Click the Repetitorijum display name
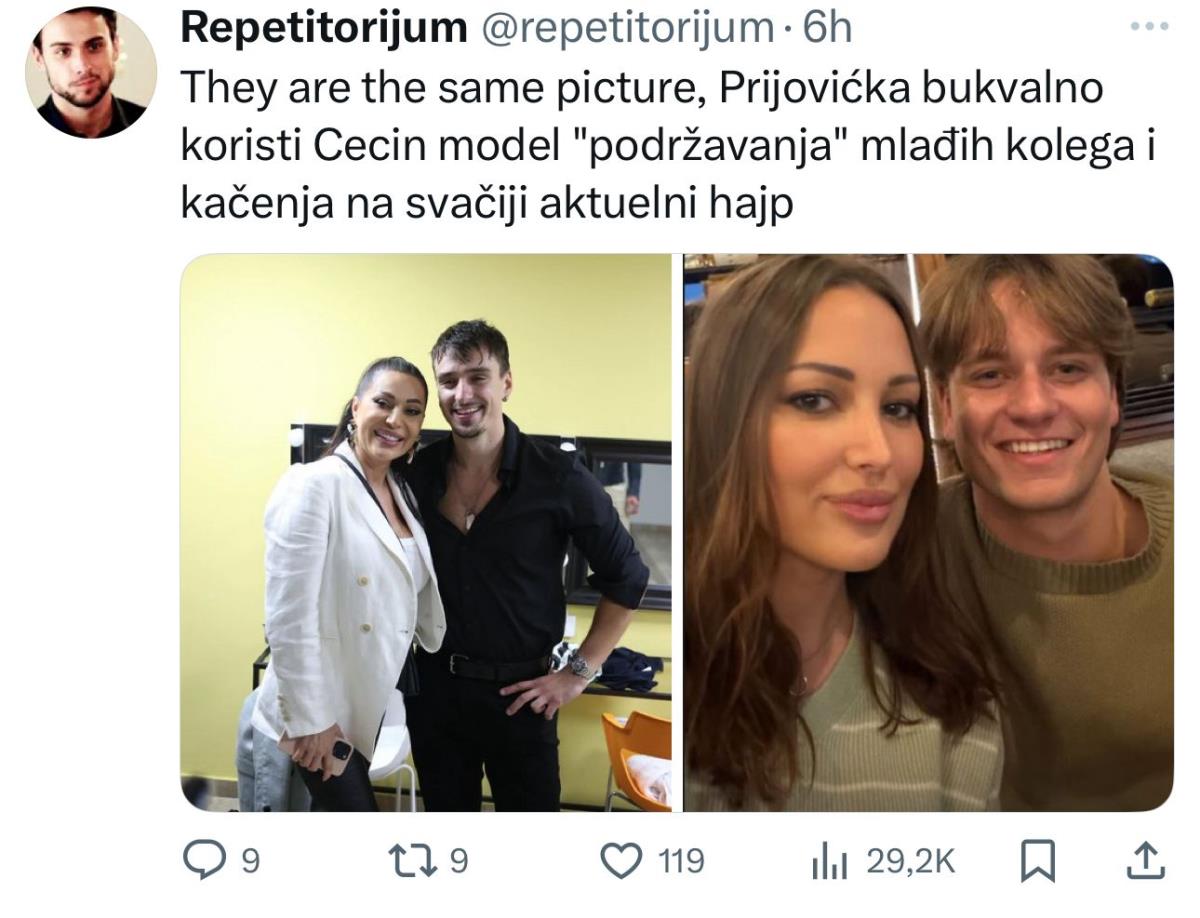The width and height of the screenshot is (1200, 918). 324,29
